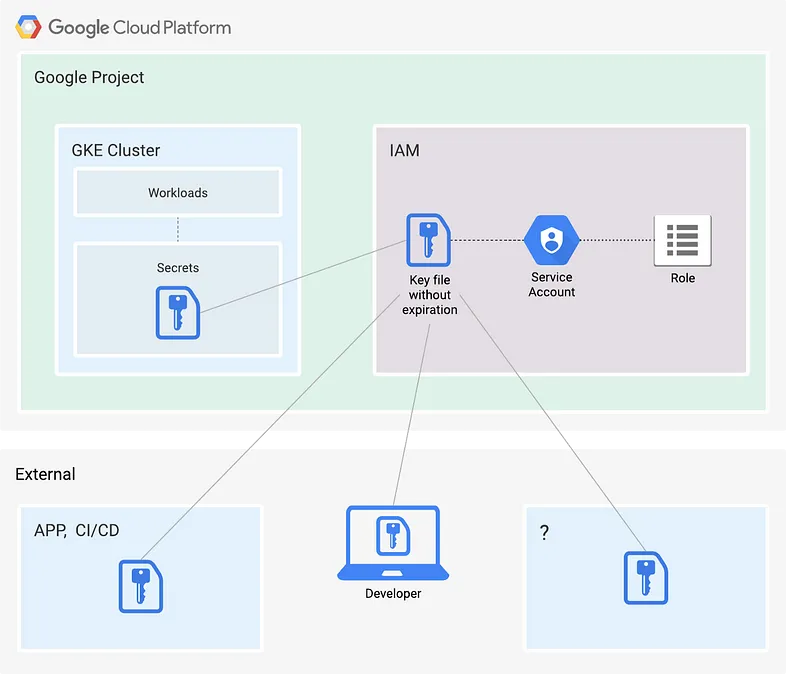Viewport: 786px width, 674px height.
Task: Select the Role caption
Action: pos(683,278)
